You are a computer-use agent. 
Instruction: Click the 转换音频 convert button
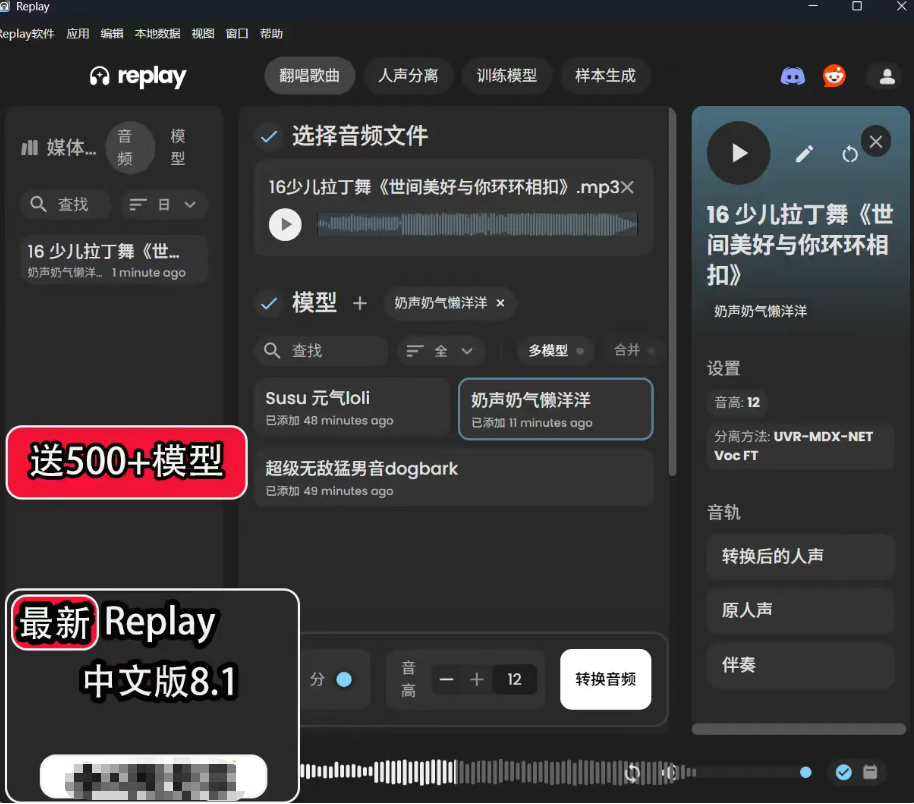605,680
